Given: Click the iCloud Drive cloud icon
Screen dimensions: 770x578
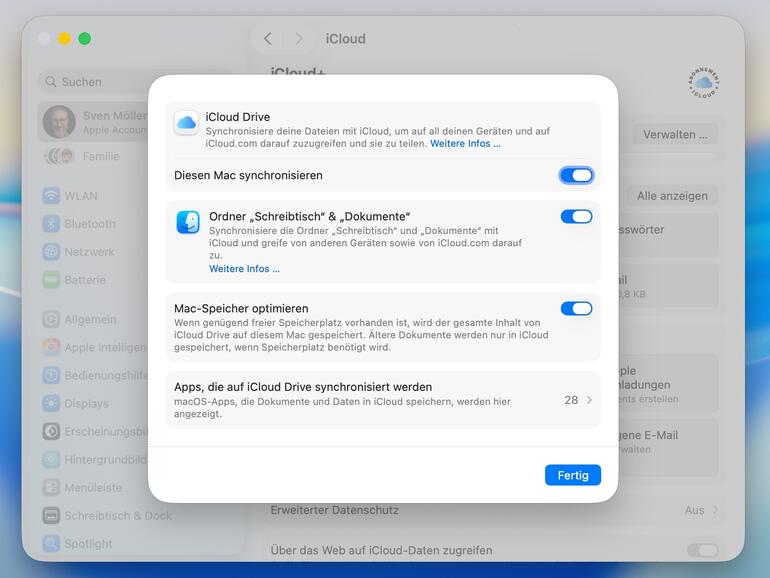Looking at the screenshot, I should coord(186,123).
